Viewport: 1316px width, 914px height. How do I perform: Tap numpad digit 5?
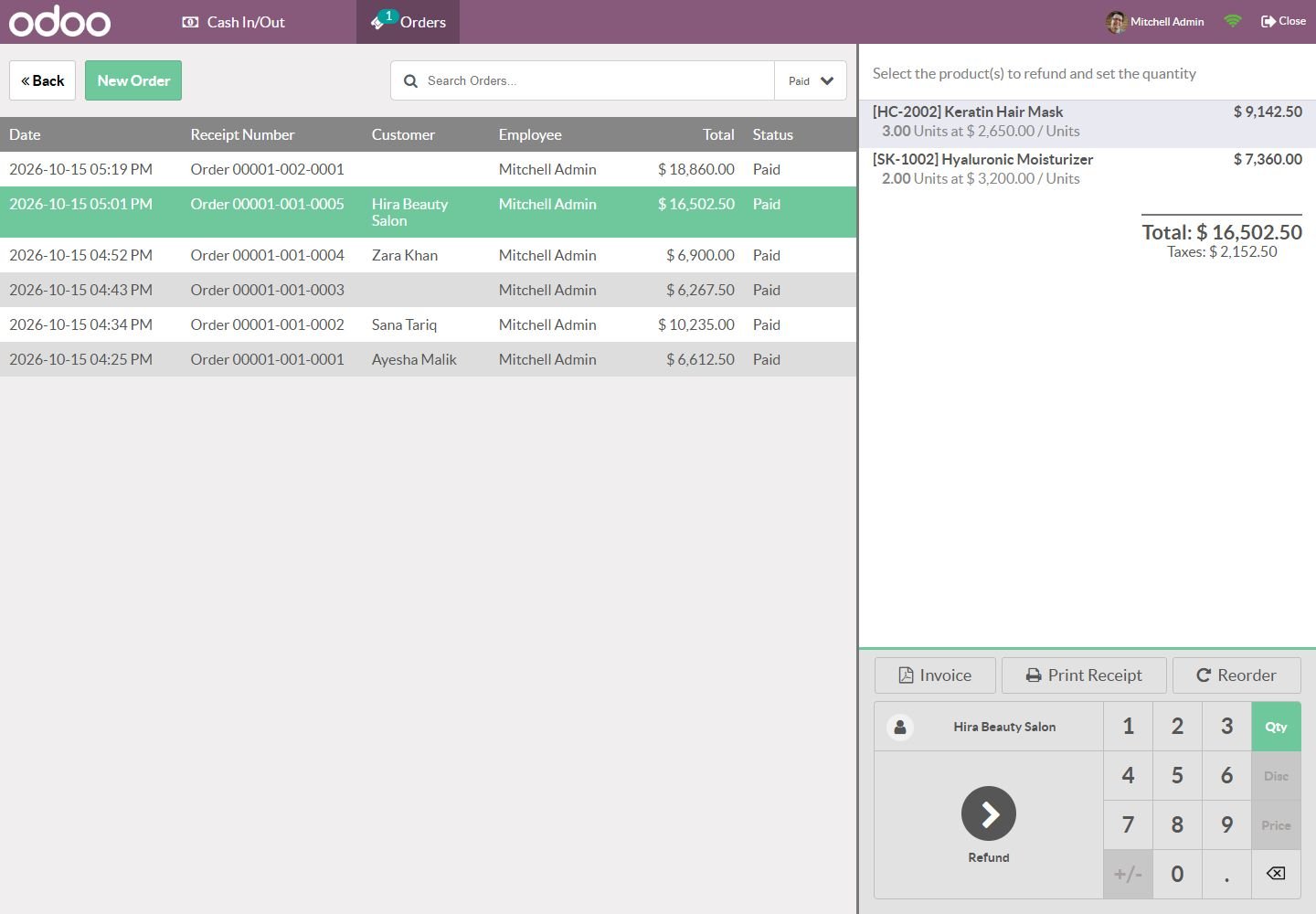(1178, 776)
